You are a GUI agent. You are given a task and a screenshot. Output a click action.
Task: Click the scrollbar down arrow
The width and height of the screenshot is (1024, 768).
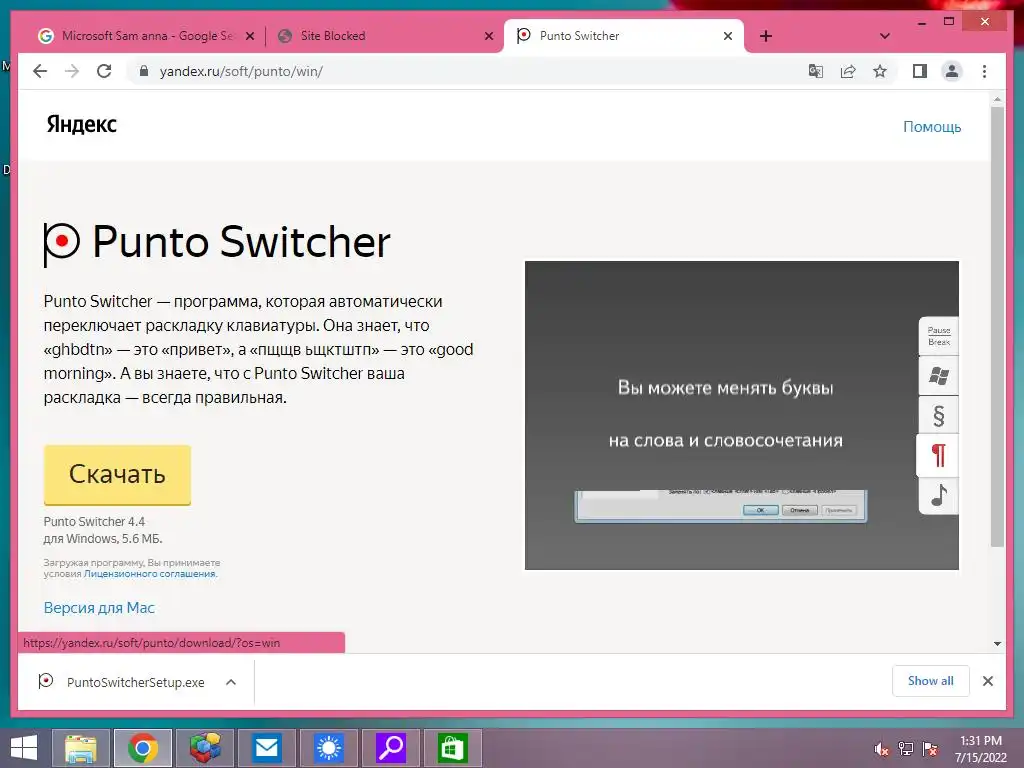pyautogui.click(x=997, y=644)
